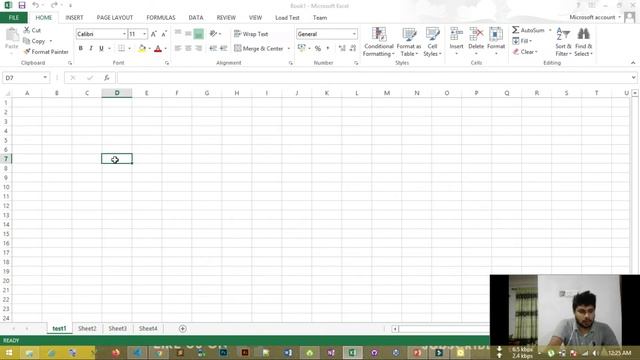
Task: Click the Borders icon
Action: pos(121,49)
